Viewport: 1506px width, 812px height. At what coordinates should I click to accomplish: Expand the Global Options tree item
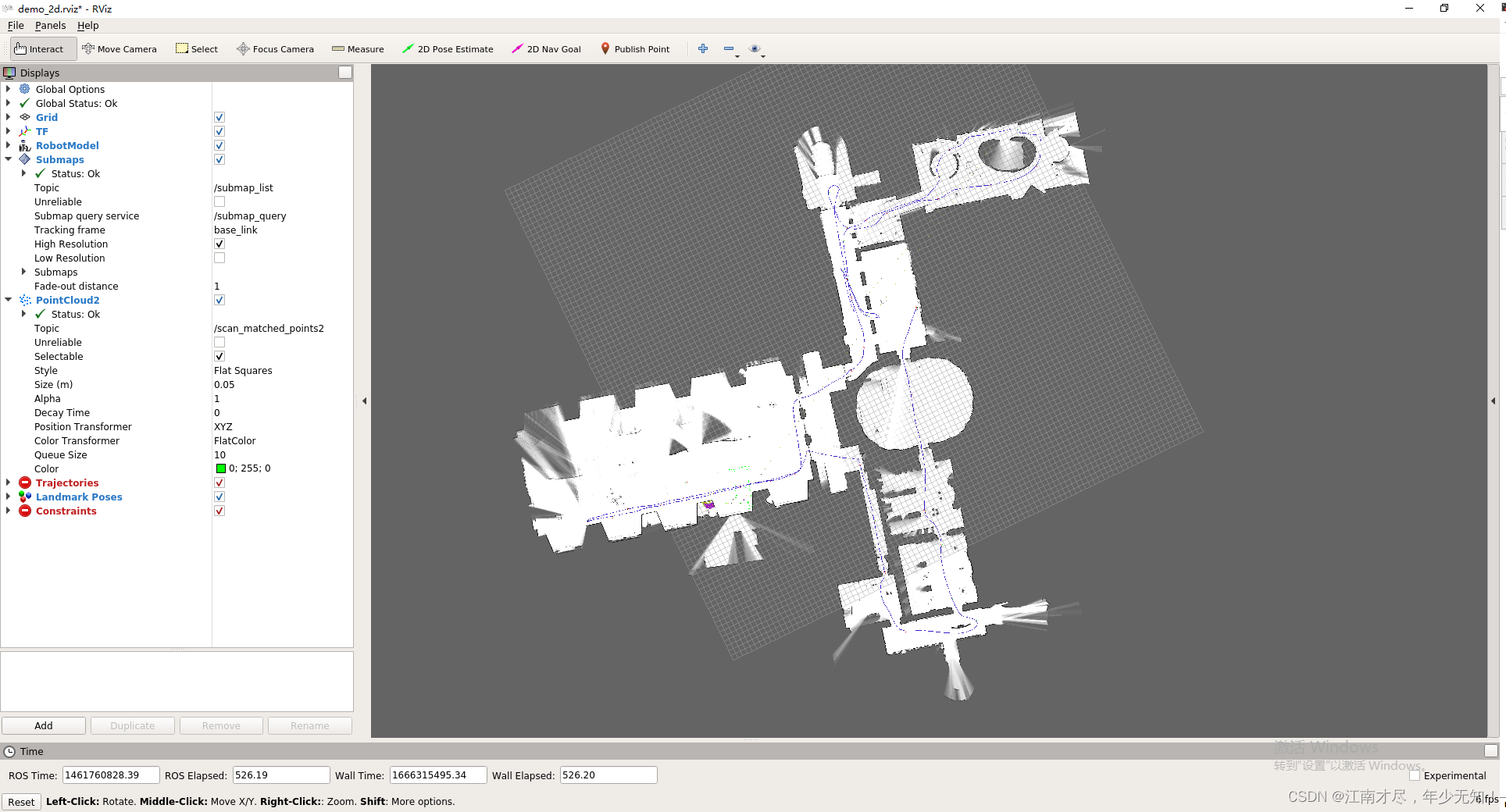[9, 90]
